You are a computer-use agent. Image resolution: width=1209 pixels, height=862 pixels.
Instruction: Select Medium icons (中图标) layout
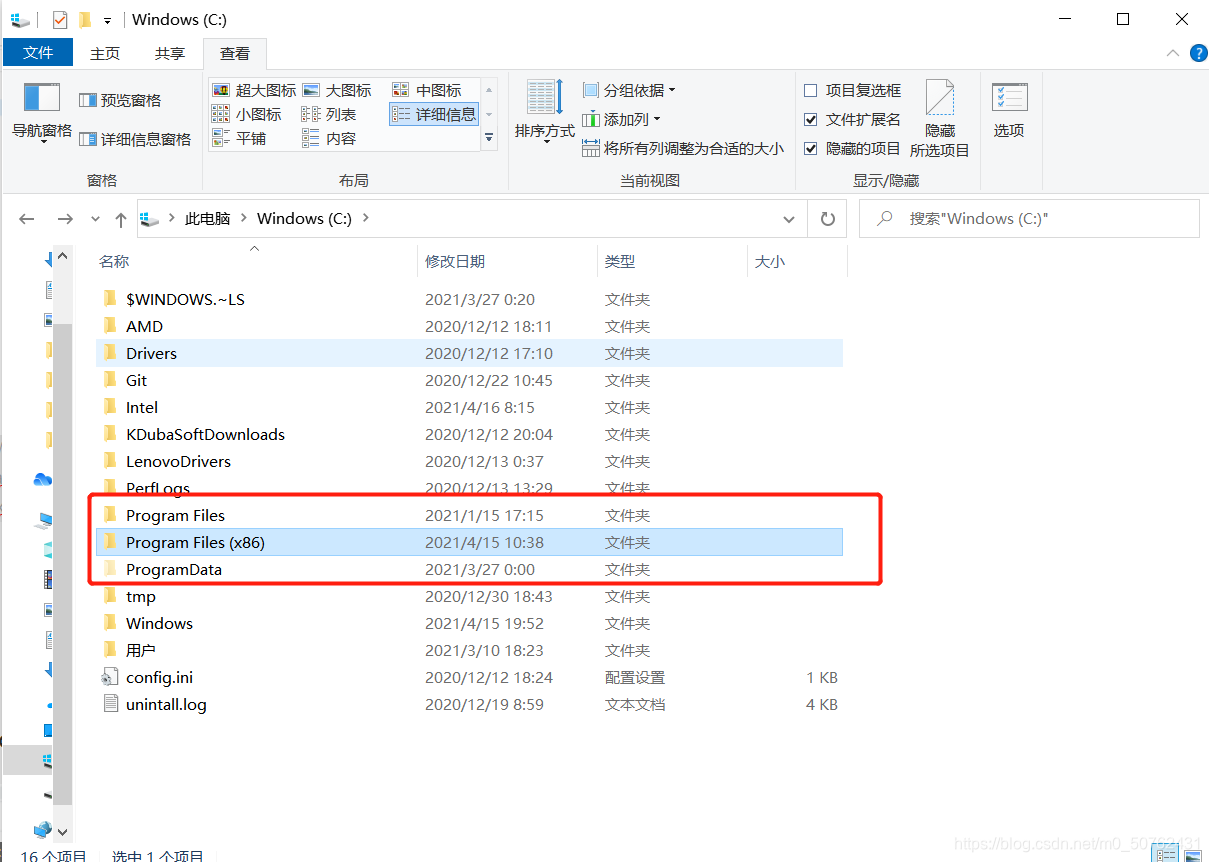tap(427, 90)
